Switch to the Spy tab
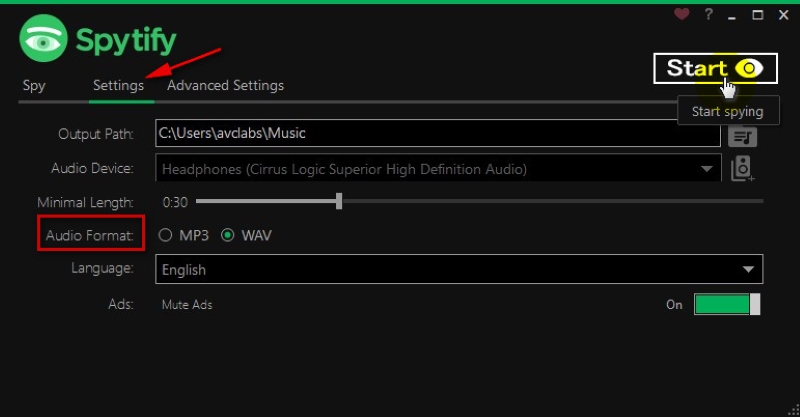The width and height of the screenshot is (800, 417). pyautogui.click(x=34, y=85)
